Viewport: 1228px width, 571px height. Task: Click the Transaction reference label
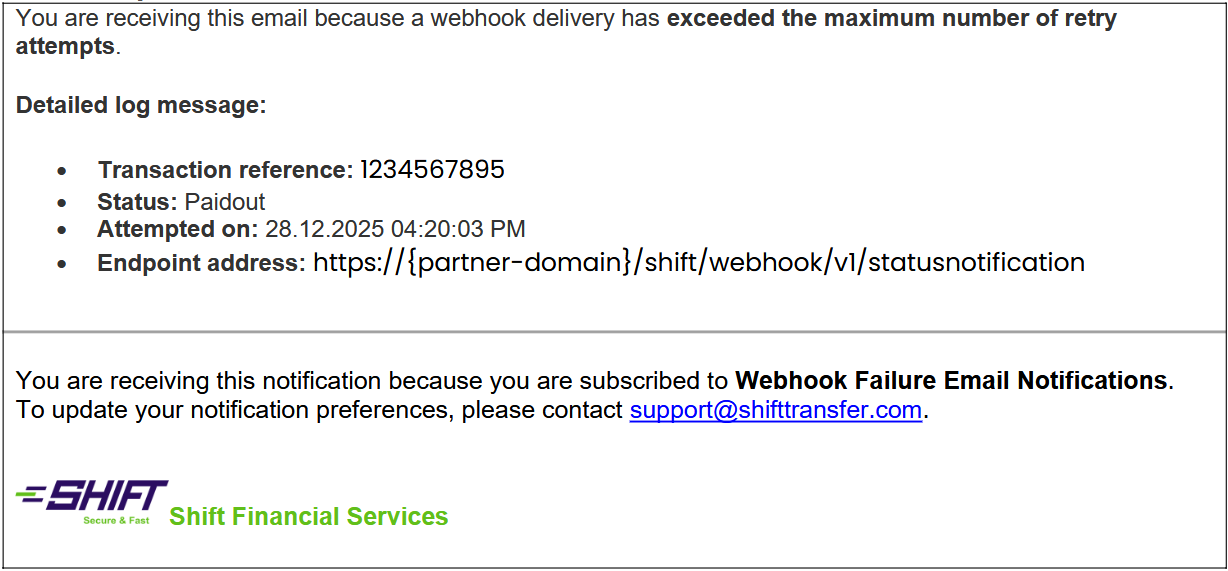pos(225,170)
